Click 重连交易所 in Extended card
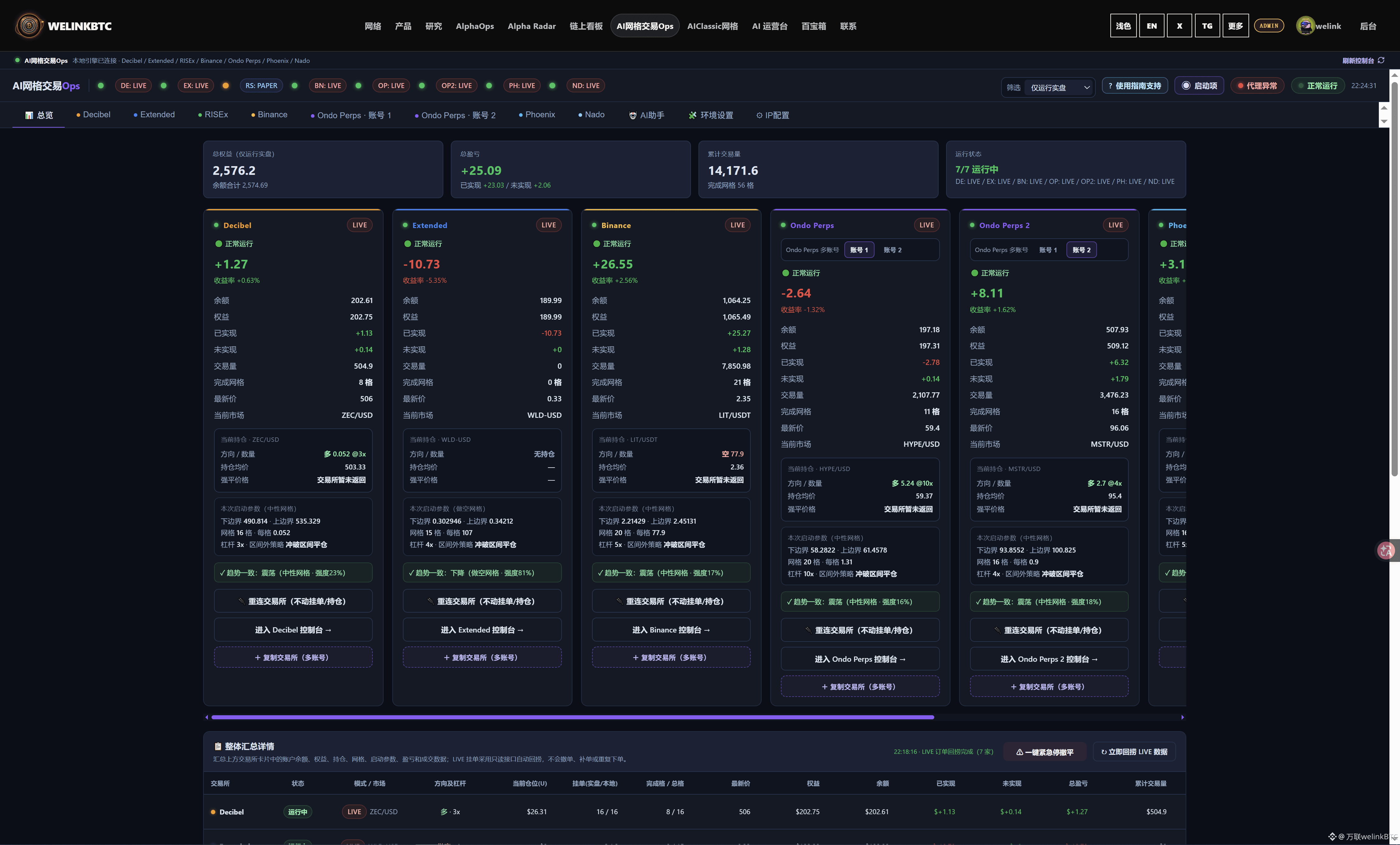The height and width of the screenshot is (845, 1400). tap(483, 601)
